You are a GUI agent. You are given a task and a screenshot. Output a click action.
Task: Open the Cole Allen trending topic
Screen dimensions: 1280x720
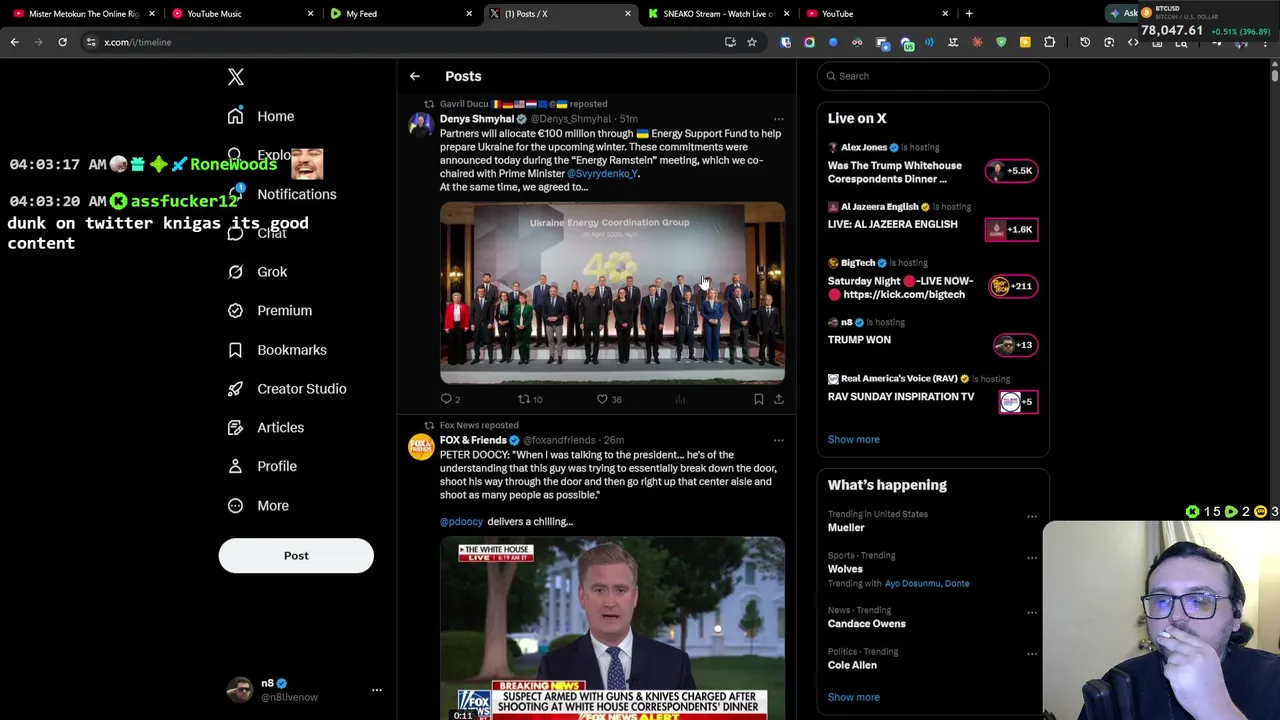click(852, 665)
